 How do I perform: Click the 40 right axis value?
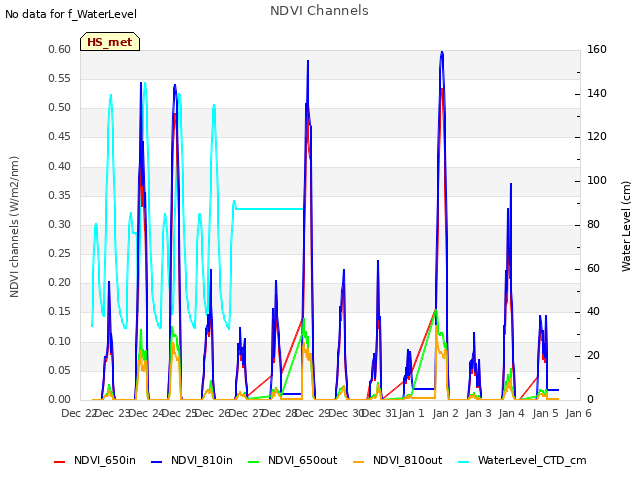593,312
